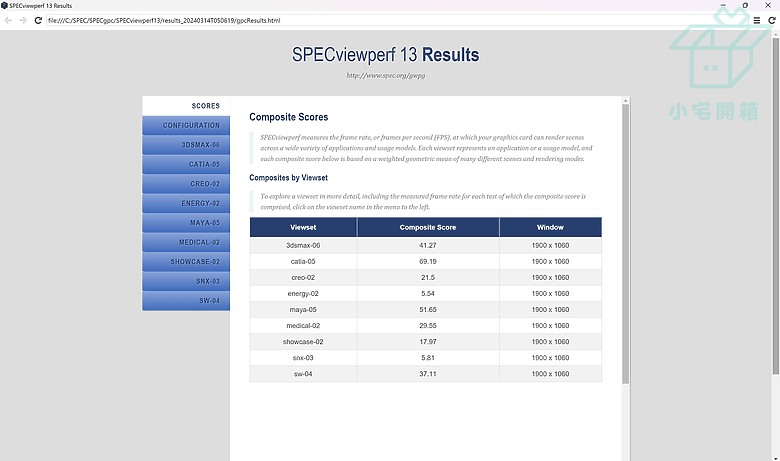Click the Composite Scores heading
The image size is (780, 461).
pyautogui.click(x=289, y=117)
